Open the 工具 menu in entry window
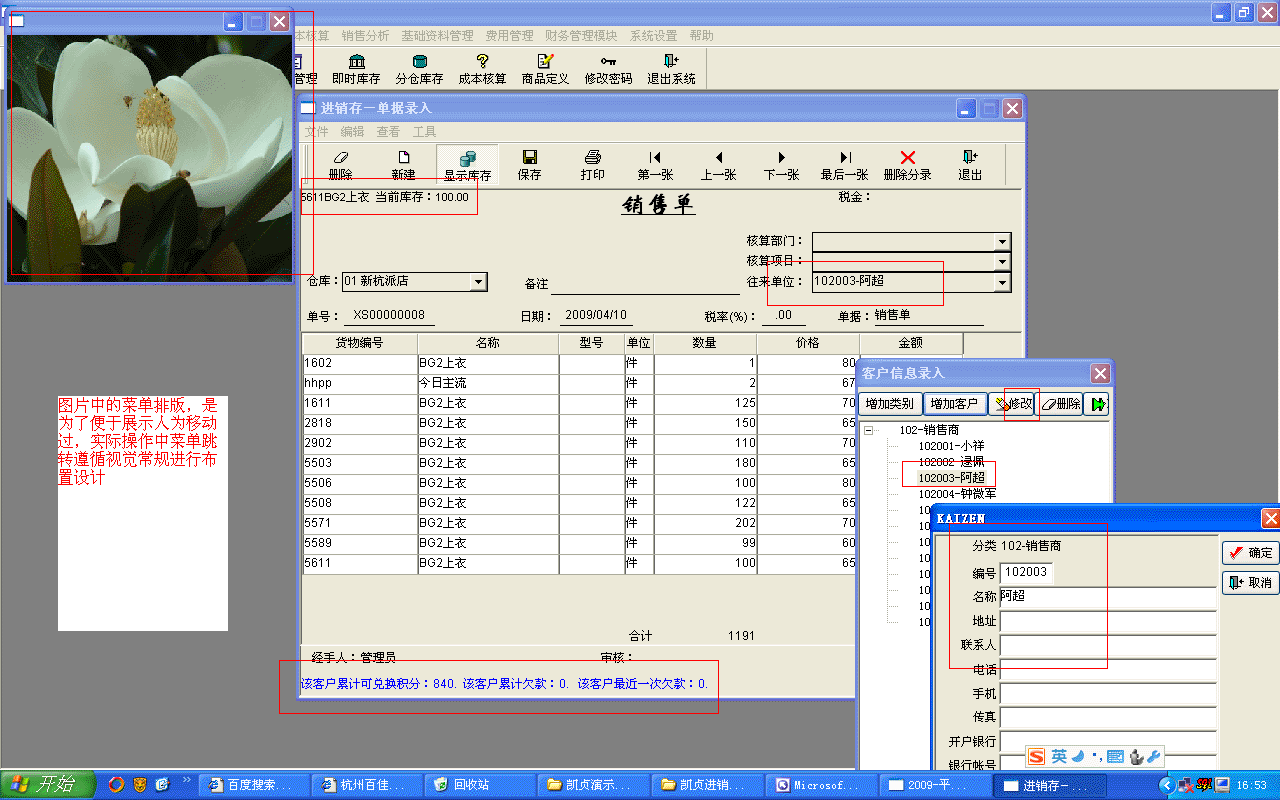The width and height of the screenshot is (1280, 800). coord(424,132)
